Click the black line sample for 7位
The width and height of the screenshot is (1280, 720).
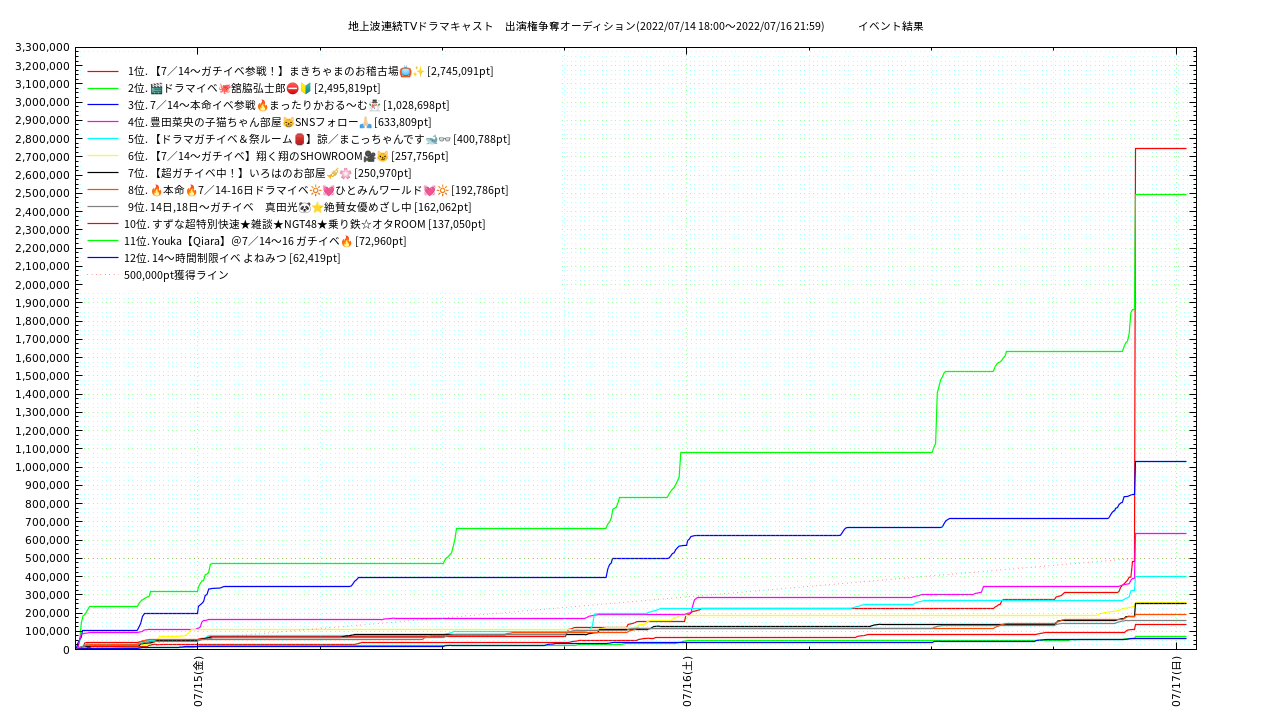coord(103,174)
